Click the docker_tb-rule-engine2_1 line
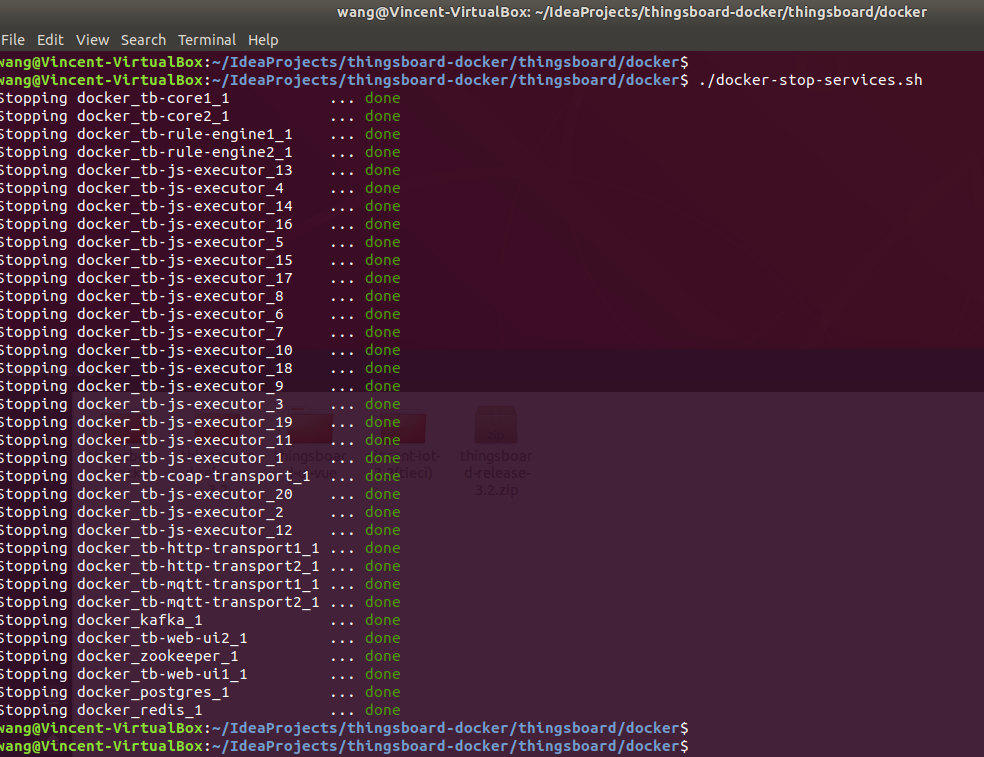 [200, 153]
